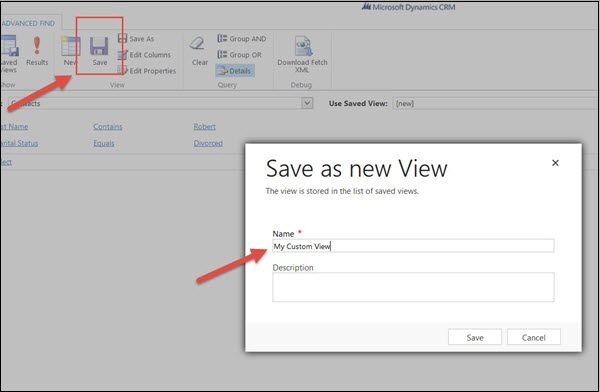600x392 pixels.
Task: Clear the query with eraser icon
Action: tap(199, 51)
